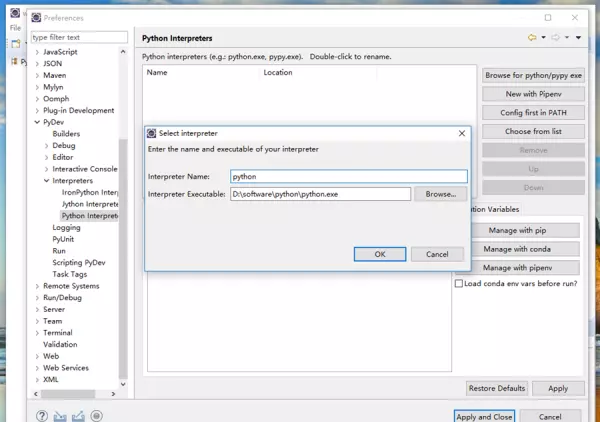Toggle Load conda env vars before run
Screen dimensions: 600x422
pyautogui.click(x=459, y=284)
